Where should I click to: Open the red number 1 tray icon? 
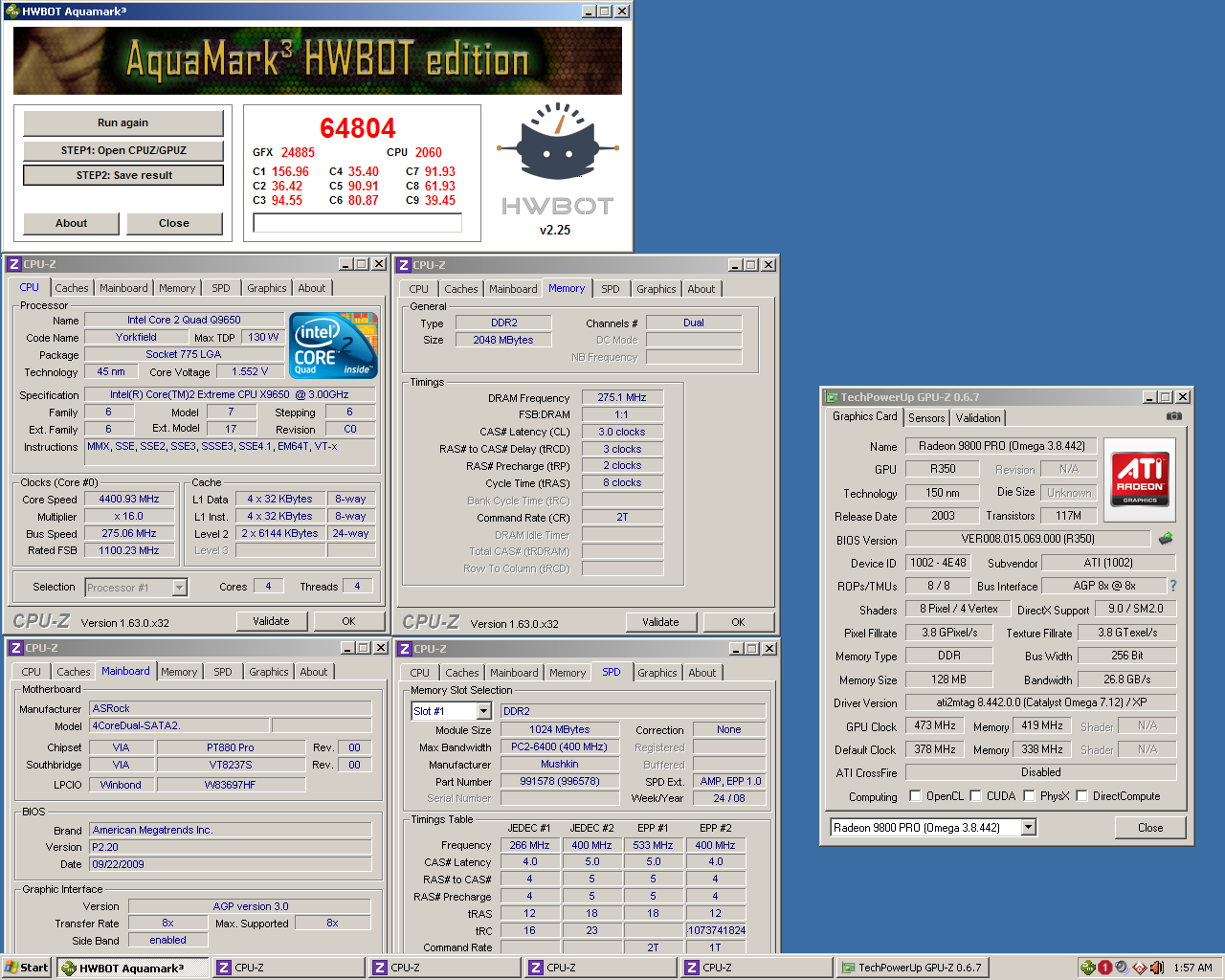click(1105, 968)
